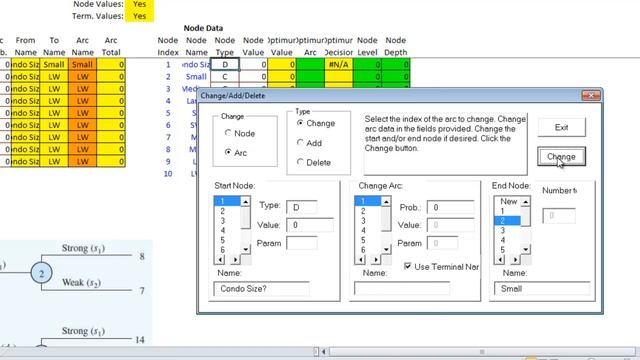Click the Start Node Value field
The height and width of the screenshot is (360, 640).
[310, 225]
